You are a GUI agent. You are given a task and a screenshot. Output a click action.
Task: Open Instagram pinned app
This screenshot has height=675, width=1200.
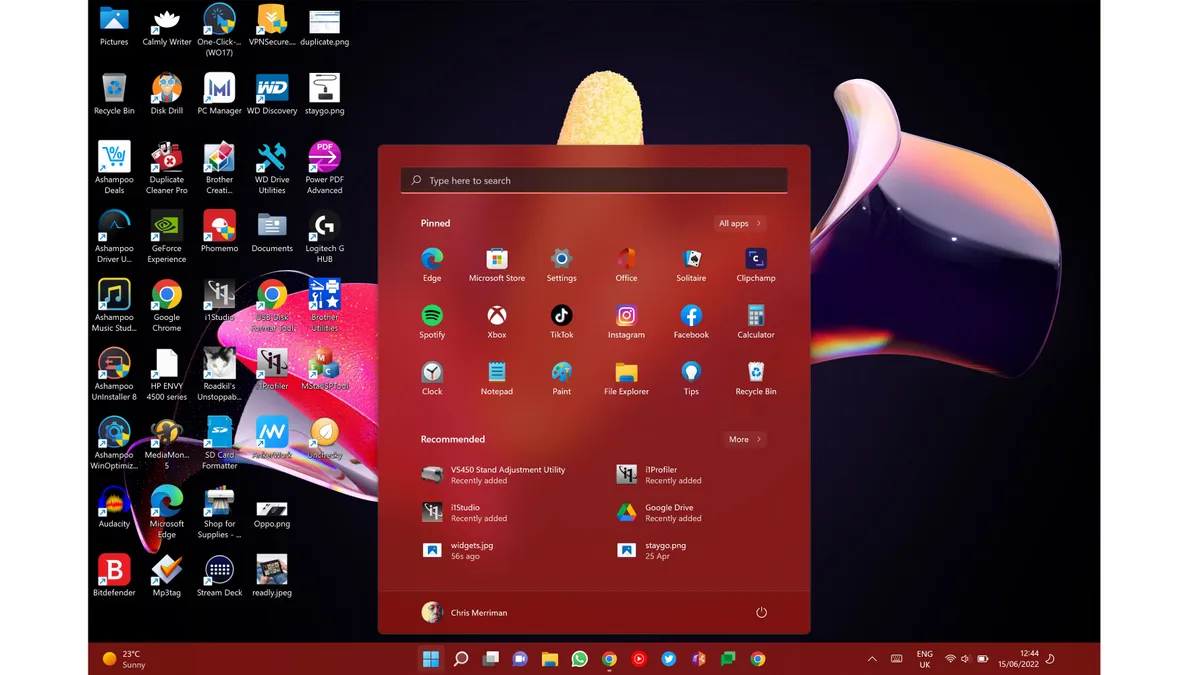(626, 322)
